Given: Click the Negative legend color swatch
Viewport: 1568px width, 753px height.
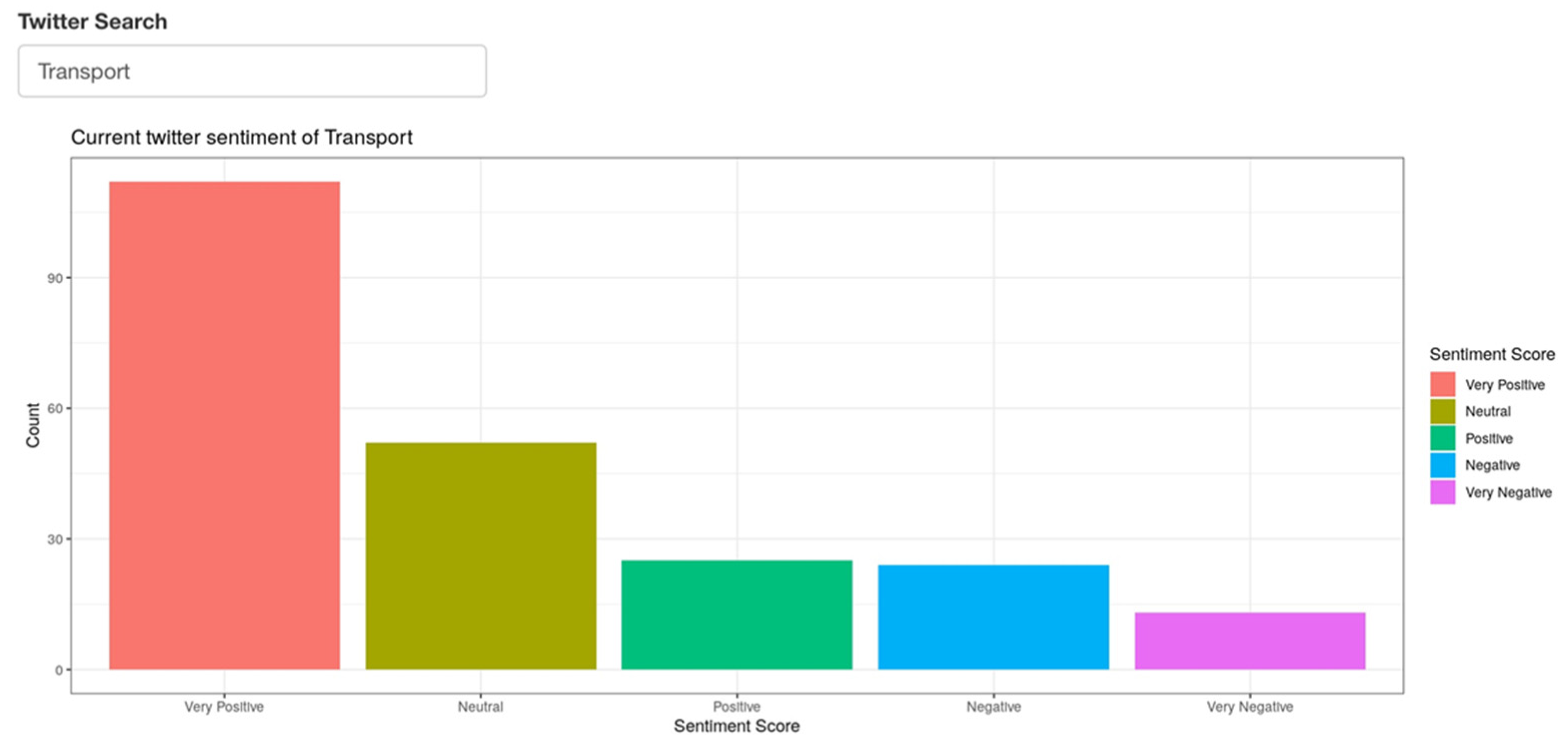Looking at the screenshot, I should coord(1442,465).
